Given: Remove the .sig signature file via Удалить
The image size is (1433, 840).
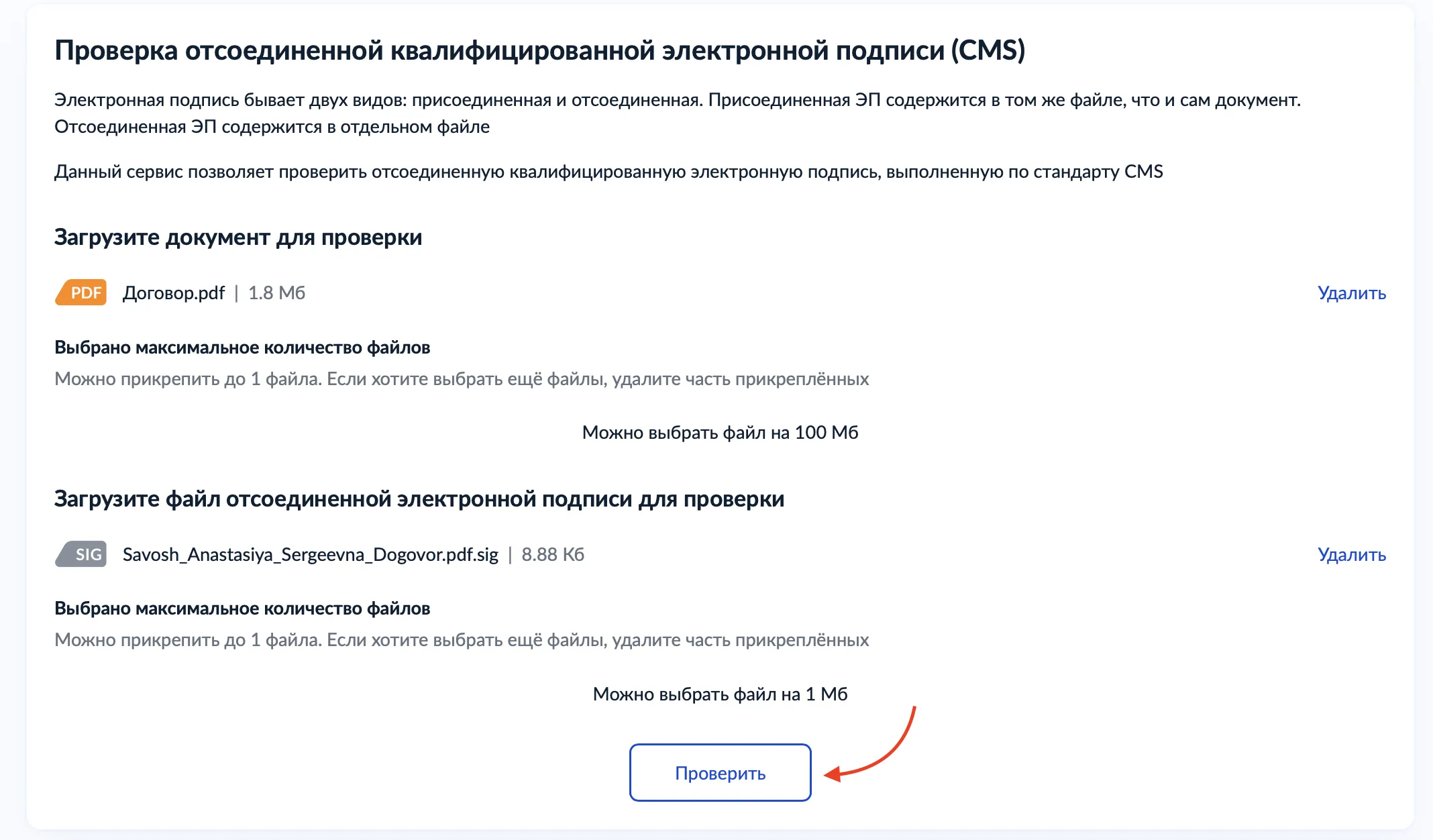Looking at the screenshot, I should click(1351, 555).
